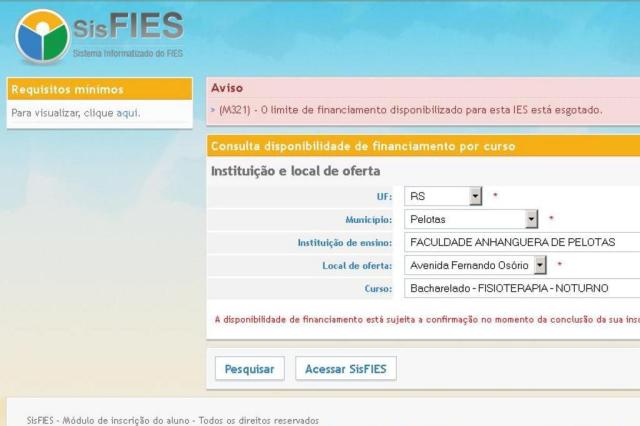
Task: Open the 'aqui' link for minimum requirements
Action: point(127,113)
